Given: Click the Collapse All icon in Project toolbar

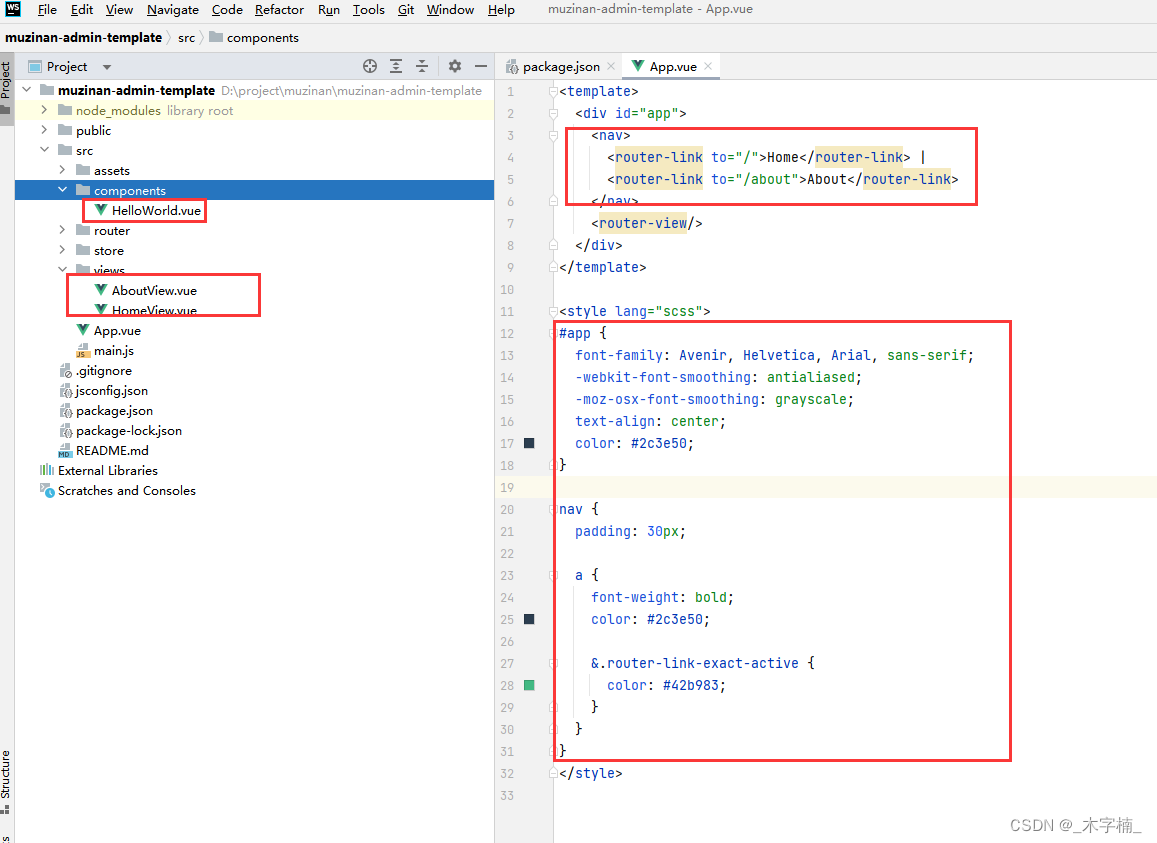Looking at the screenshot, I should tap(422, 66).
